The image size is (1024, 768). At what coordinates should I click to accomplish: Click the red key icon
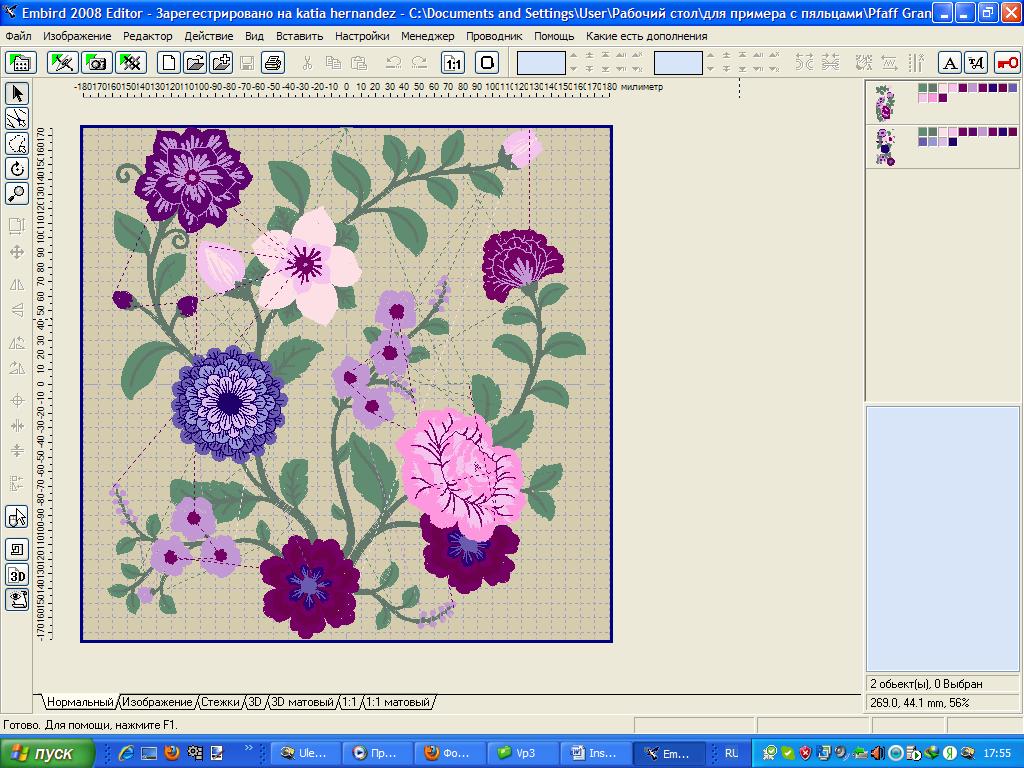pyautogui.click(x=1007, y=63)
